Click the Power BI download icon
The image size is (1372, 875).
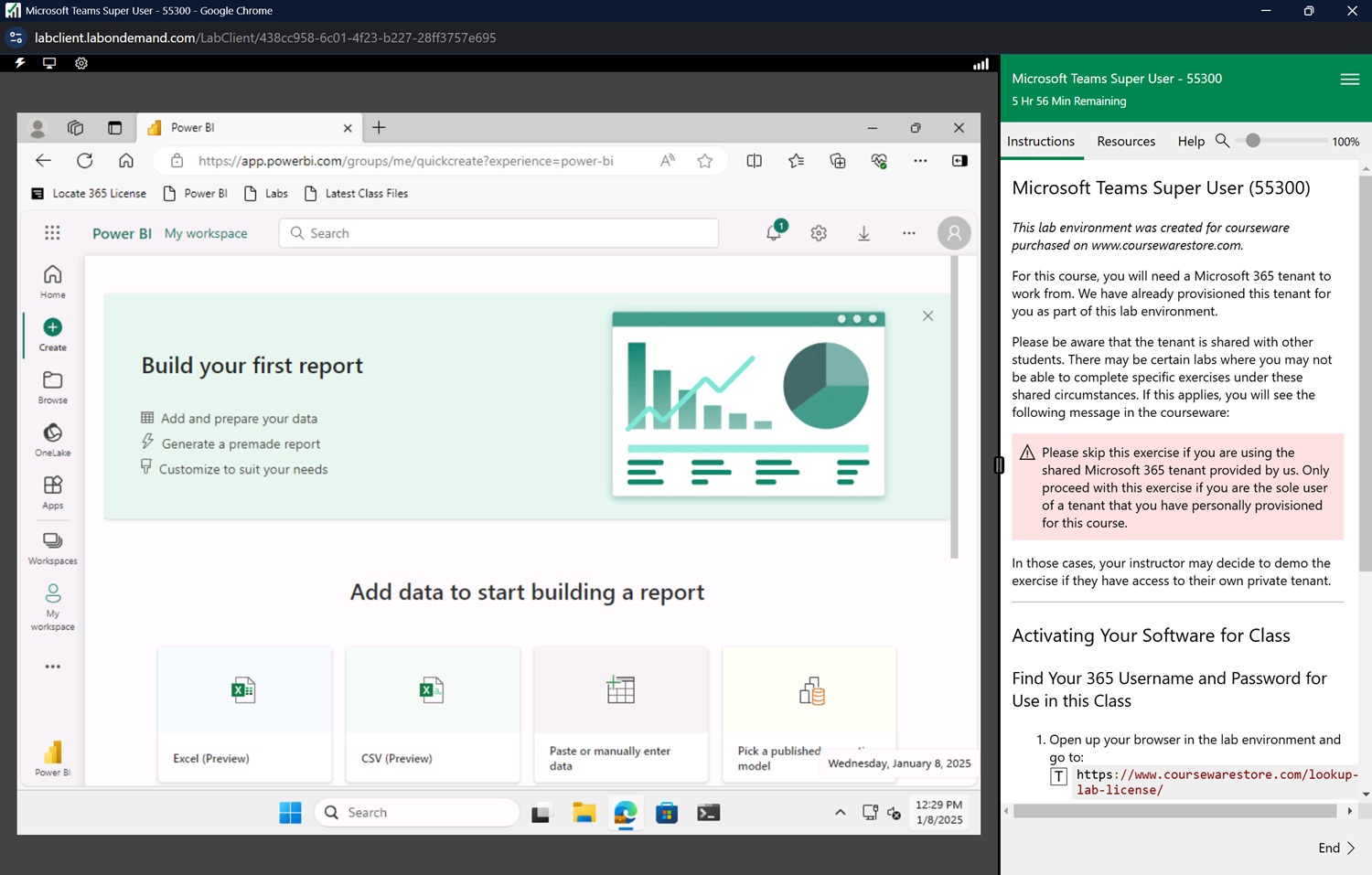point(863,233)
